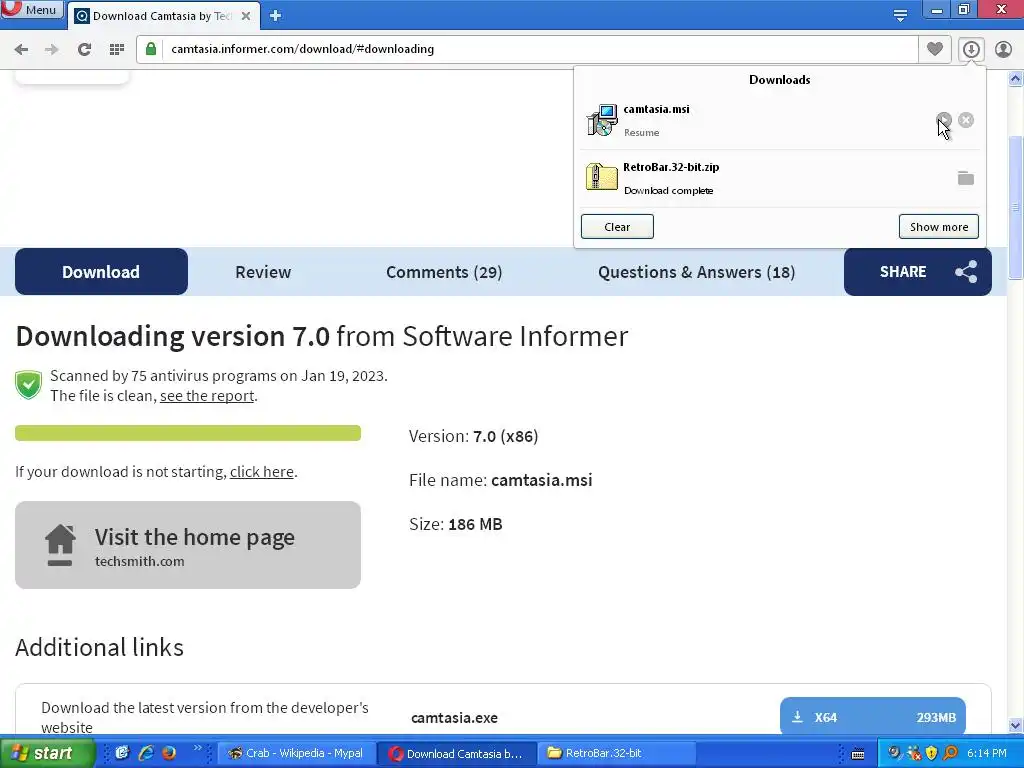
Task: Click the green padlock security icon
Action: 151,49
